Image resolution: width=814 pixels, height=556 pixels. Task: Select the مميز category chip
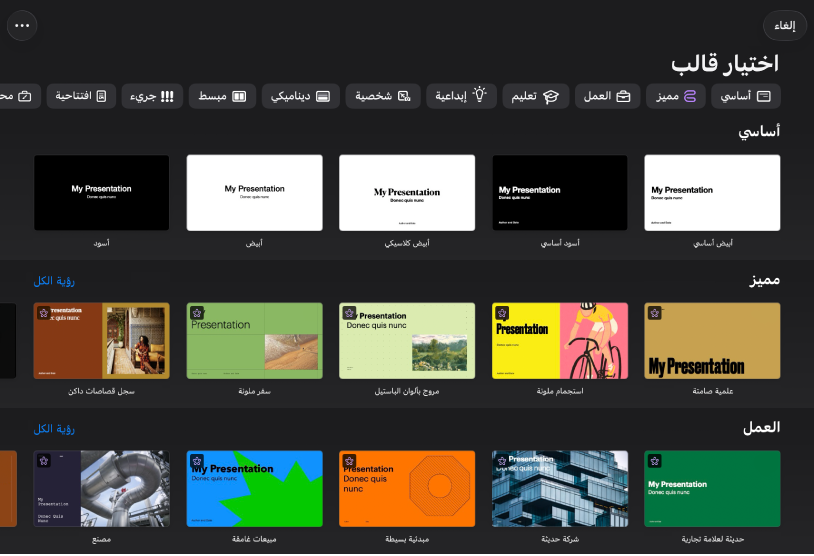[675, 96]
